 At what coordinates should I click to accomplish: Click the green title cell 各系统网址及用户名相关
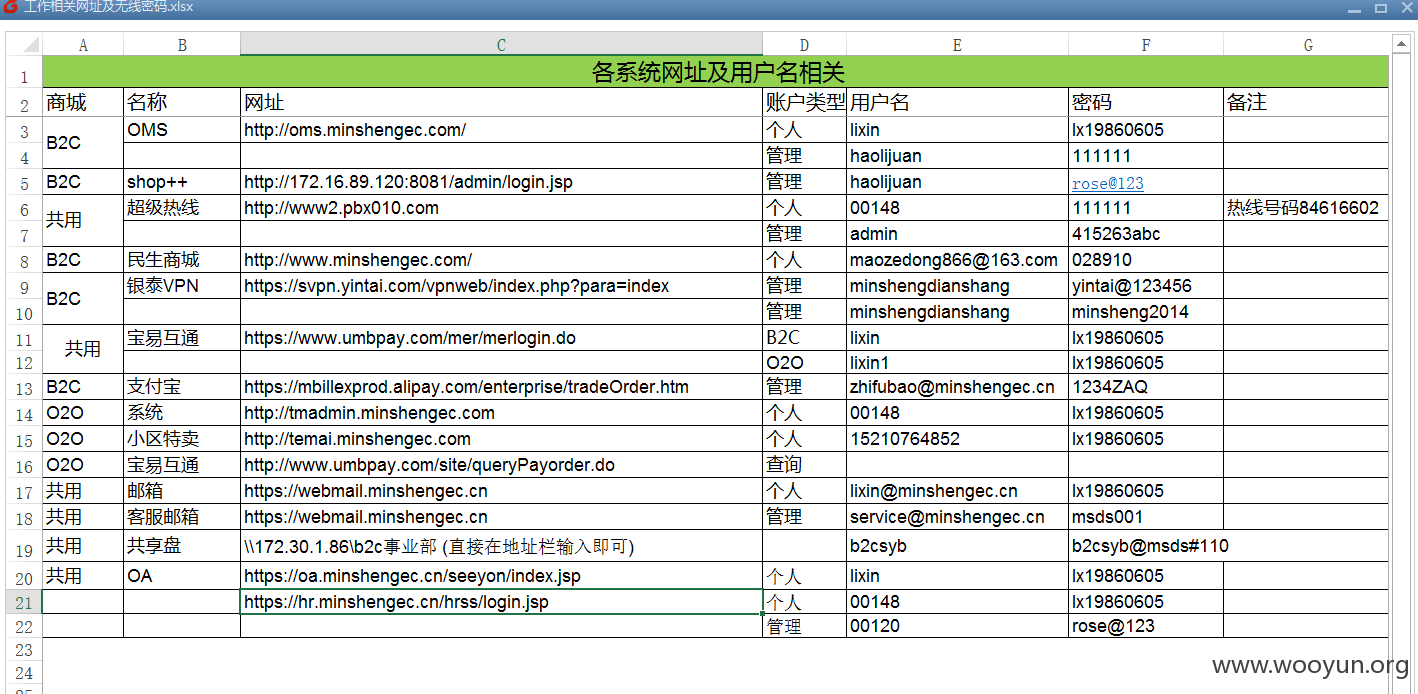(x=716, y=72)
